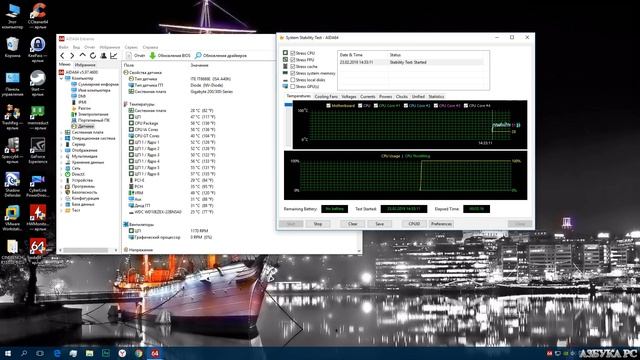This screenshot has height=360, width=640.
Task: Open memreduct desktop shortcut
Action: coord(38,118)
